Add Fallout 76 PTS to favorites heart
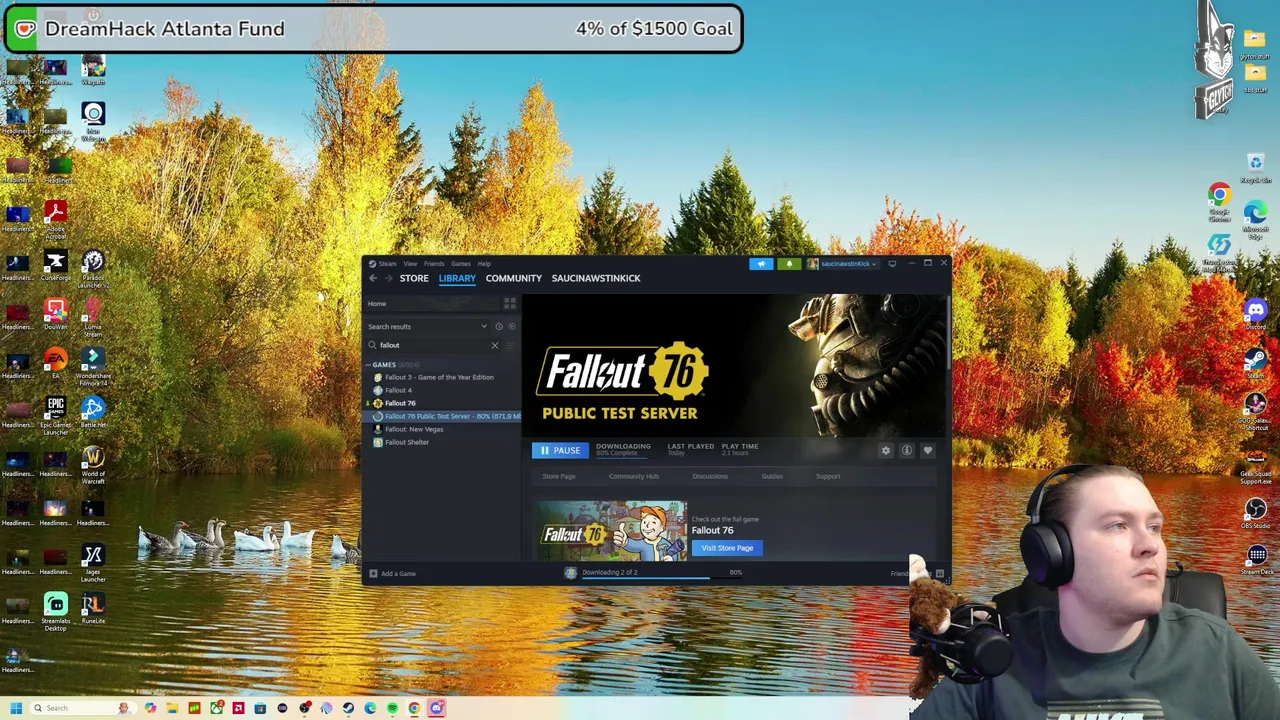 click(927, 451)
